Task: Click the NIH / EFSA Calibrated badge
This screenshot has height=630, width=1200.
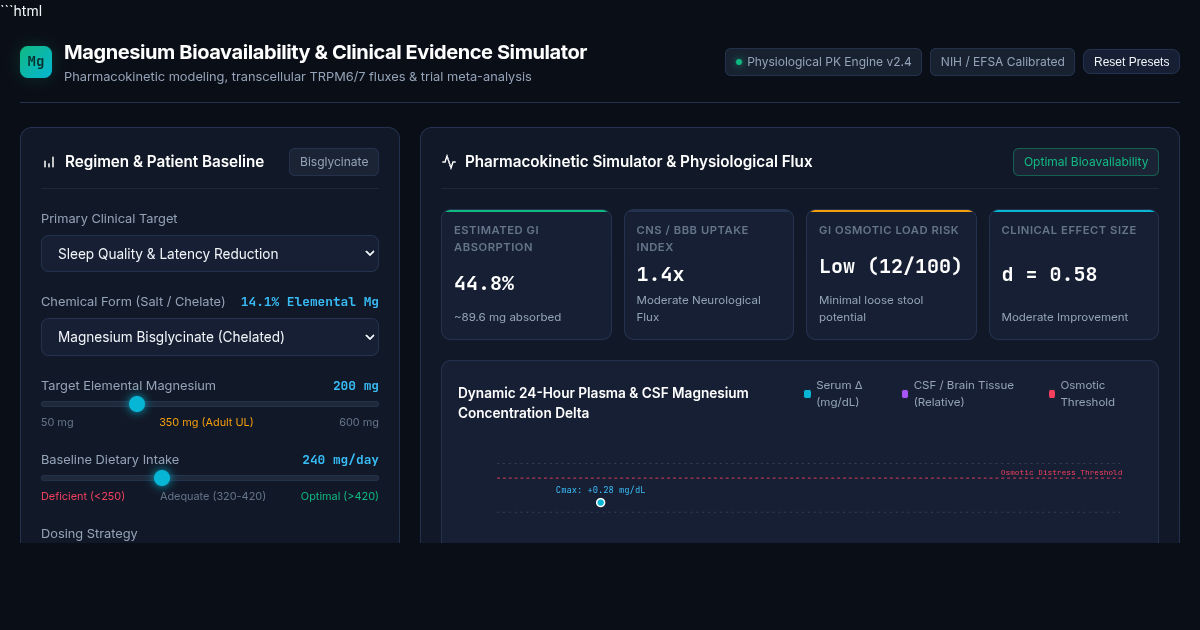Action: pyautogui.click(x=1002, y=62)
